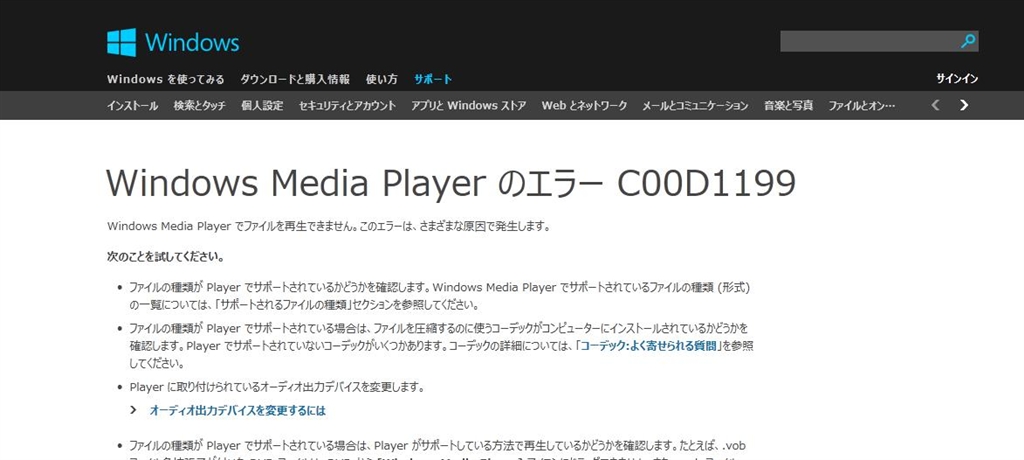Select メールとコミュニケーション tab
1024x460 pixels.
(695, 105)
